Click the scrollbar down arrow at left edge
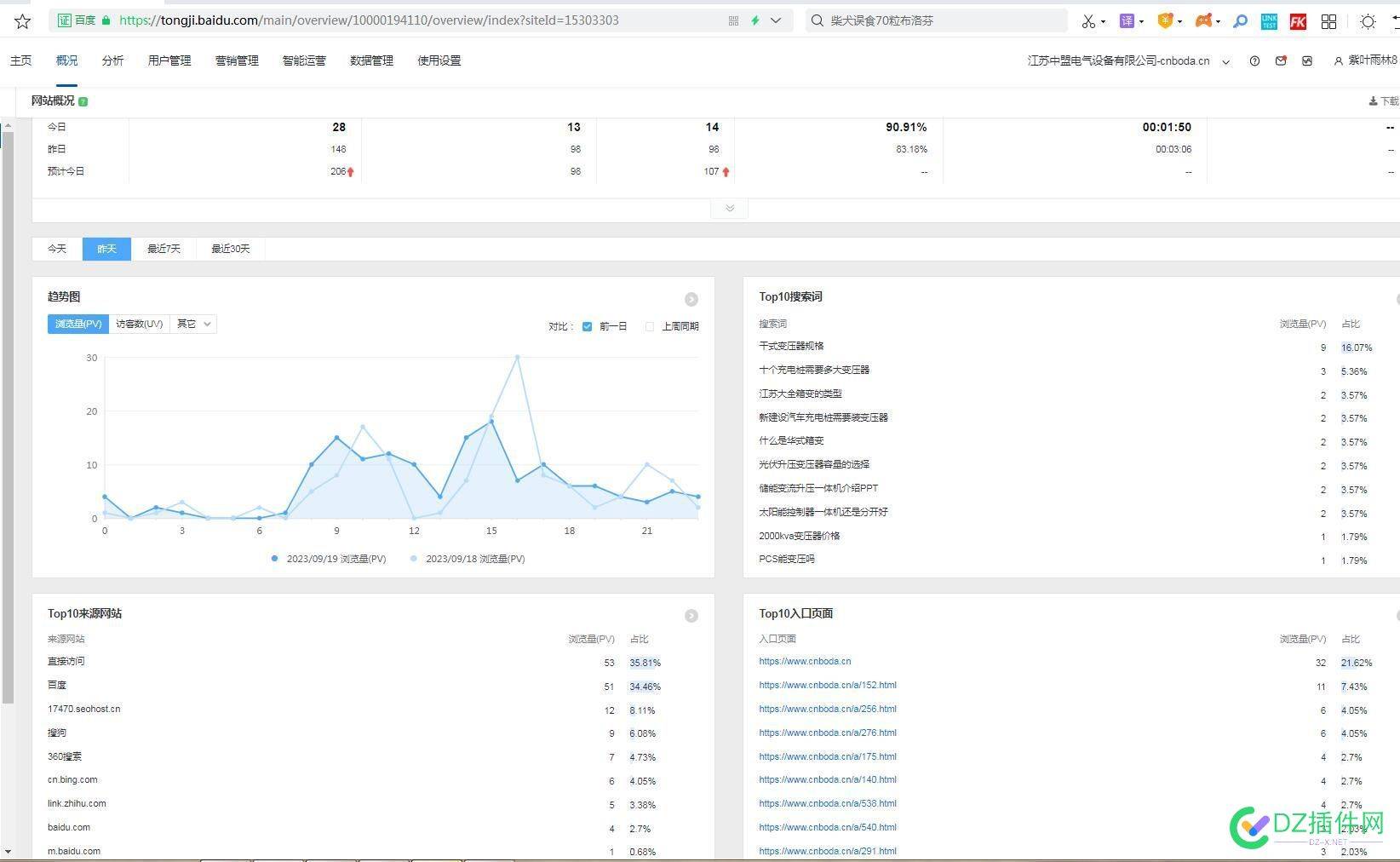The image size is (1400, 862). [x=9, y=851]
